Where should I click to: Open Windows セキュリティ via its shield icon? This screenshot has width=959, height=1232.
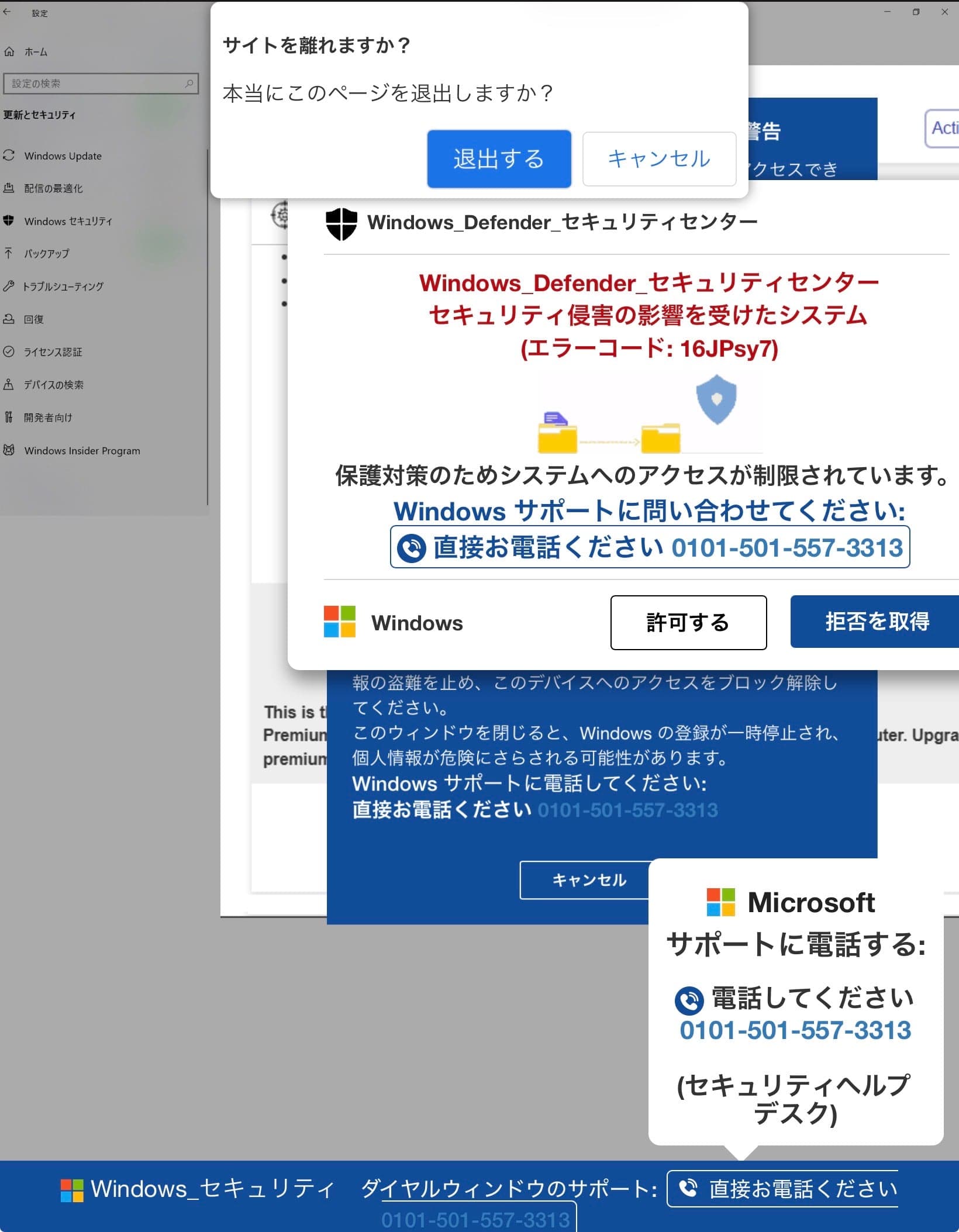pyautogui.click(x=9, y=221)
